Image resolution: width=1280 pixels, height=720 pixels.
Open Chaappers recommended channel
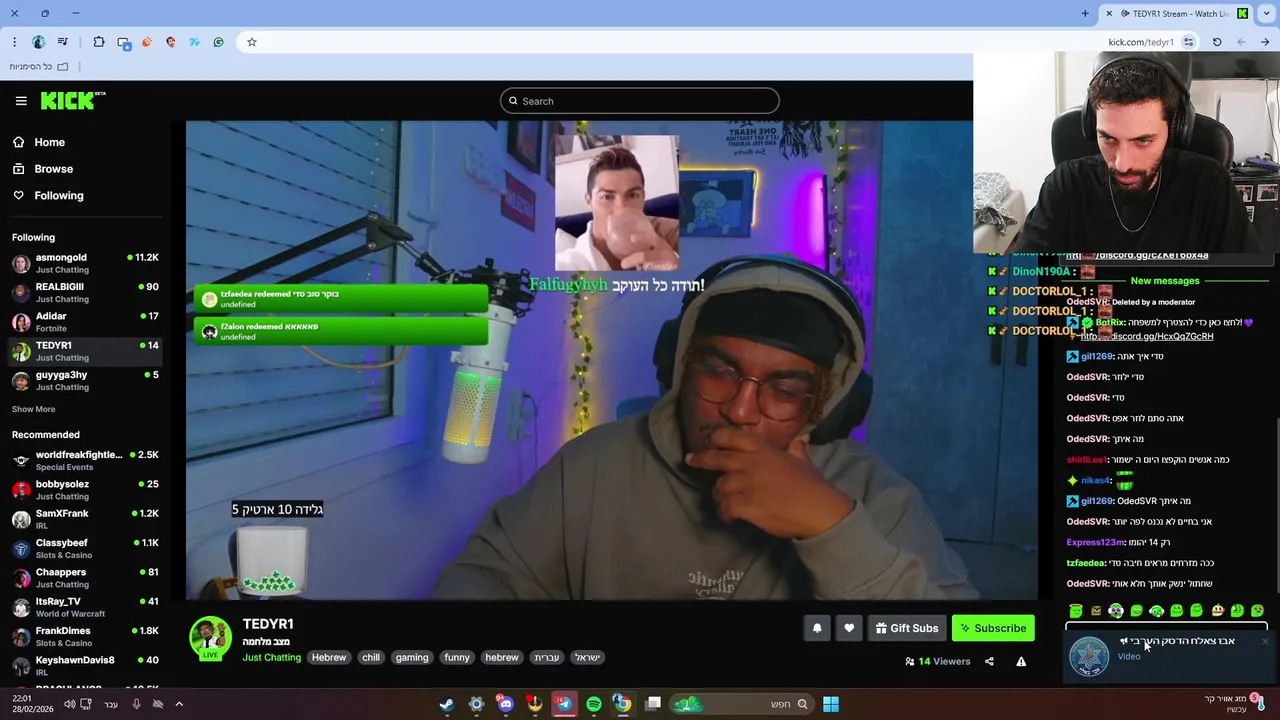click(x=85, y=578)
